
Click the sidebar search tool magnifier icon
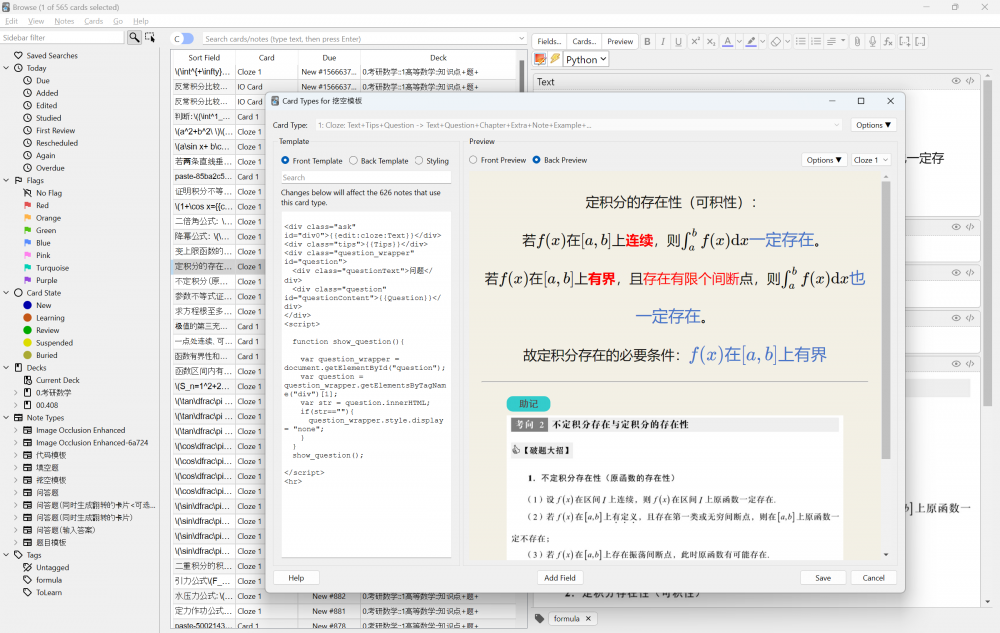(134, 38)
